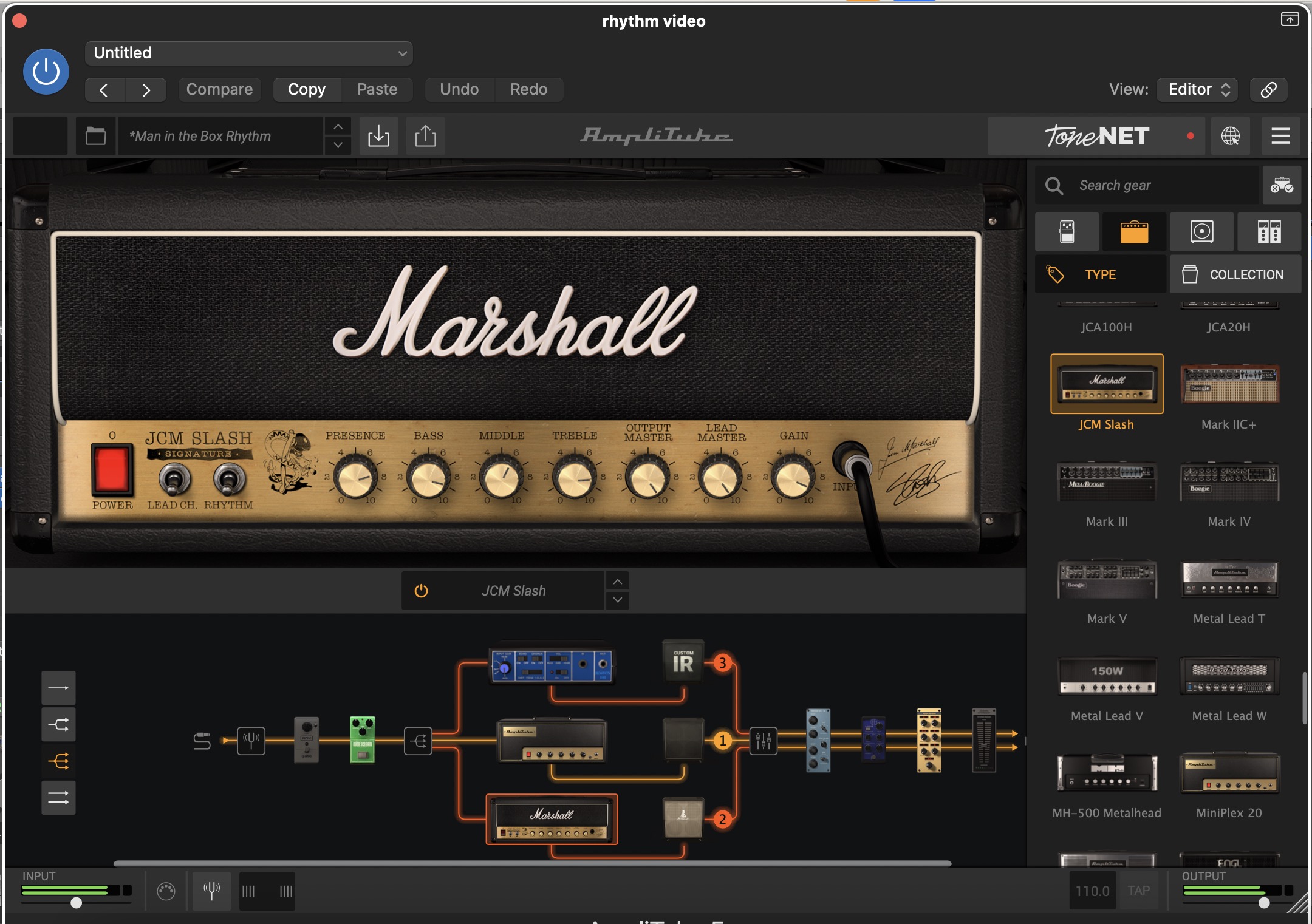Step preset down with the chevron
The width and height of the screenshot is (1312, 924).
(x=338, y=146)
